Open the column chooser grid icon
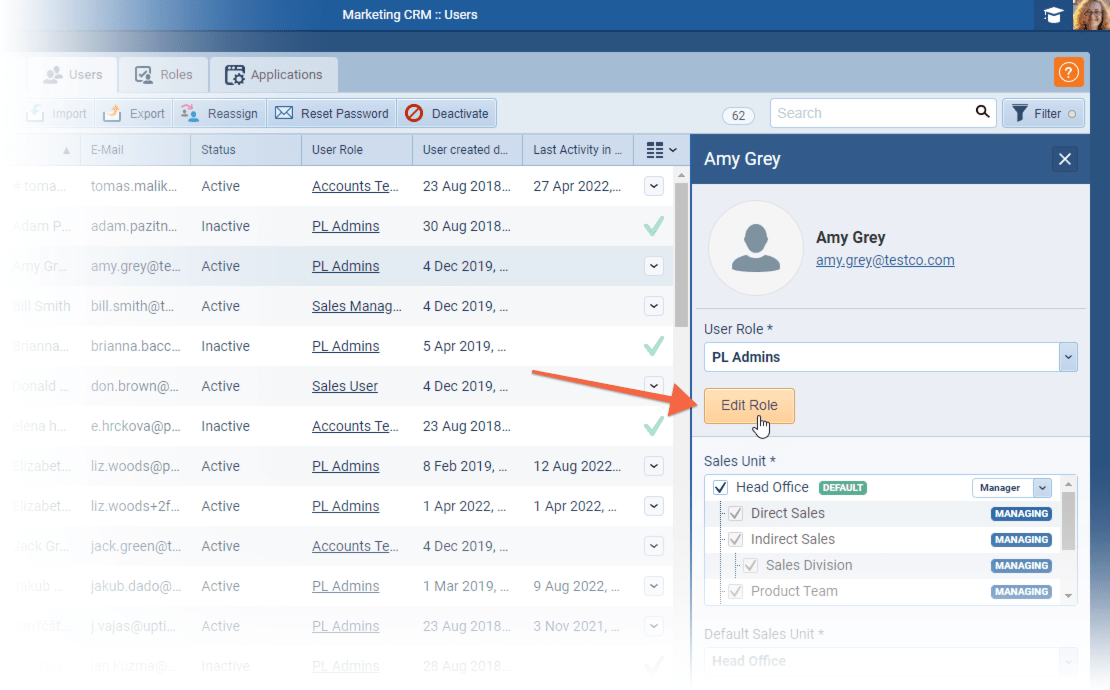Viewport: 1110px width, 690px height. click(660, 150)
